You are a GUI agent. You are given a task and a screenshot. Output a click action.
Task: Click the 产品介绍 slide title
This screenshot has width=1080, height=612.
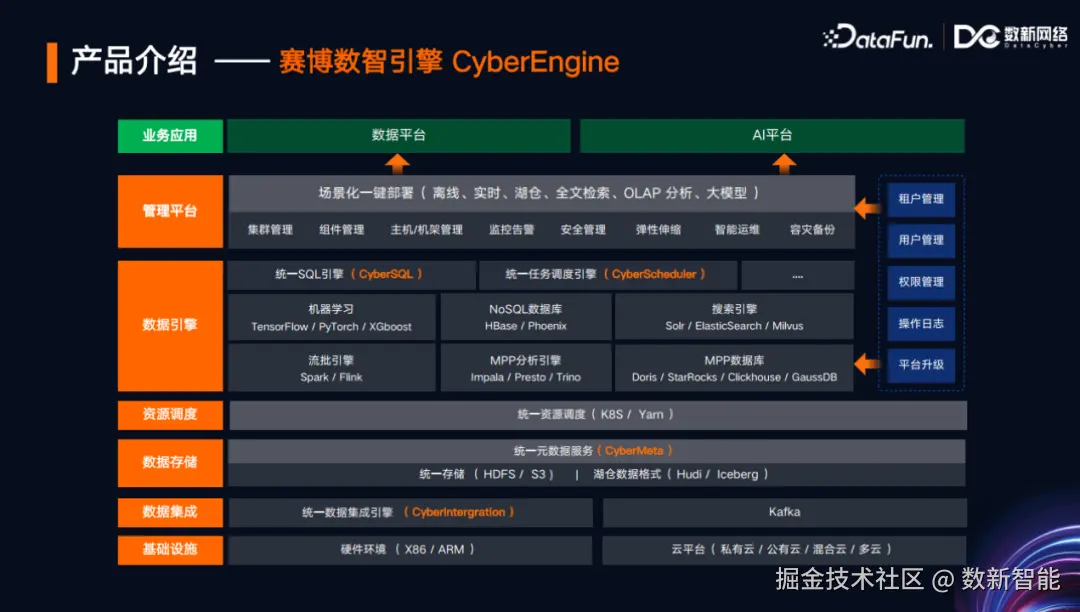tap(134, 62)
